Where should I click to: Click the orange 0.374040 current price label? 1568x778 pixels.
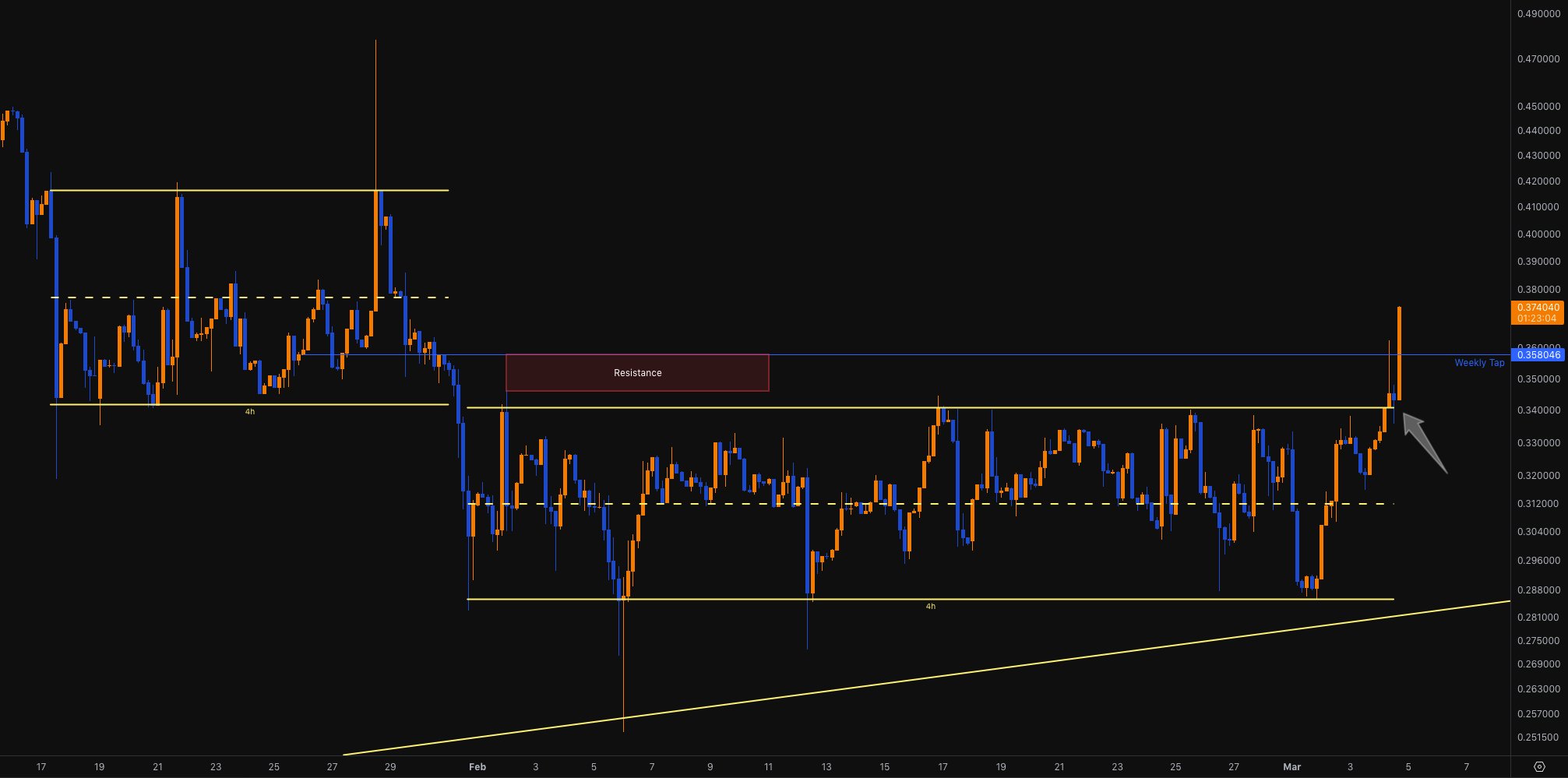[x=1538, y=312]
